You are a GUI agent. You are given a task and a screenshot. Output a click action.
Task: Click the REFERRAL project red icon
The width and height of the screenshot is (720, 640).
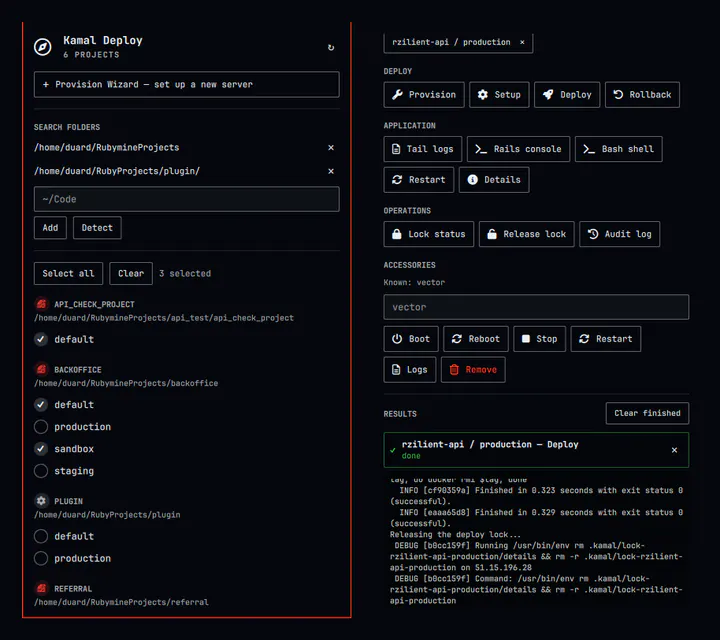[x=41, y=588]
